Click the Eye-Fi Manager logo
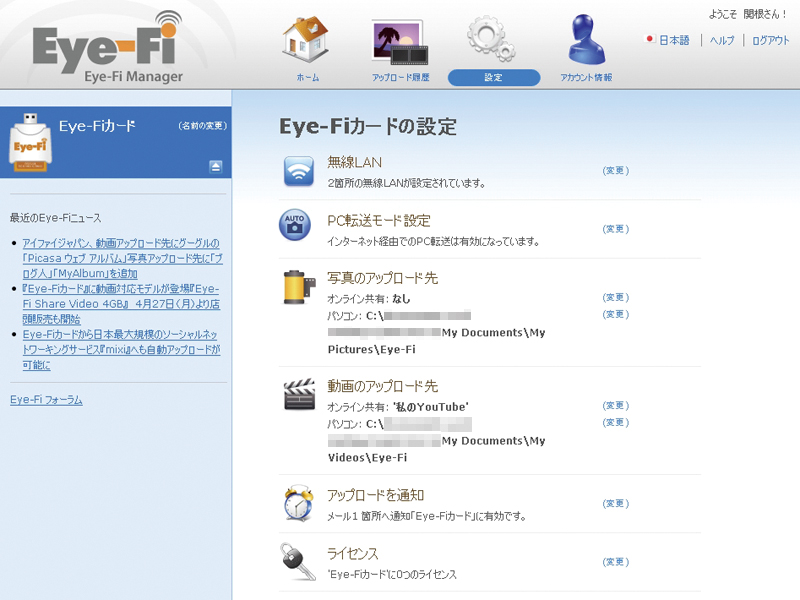 tap(108, 47)
